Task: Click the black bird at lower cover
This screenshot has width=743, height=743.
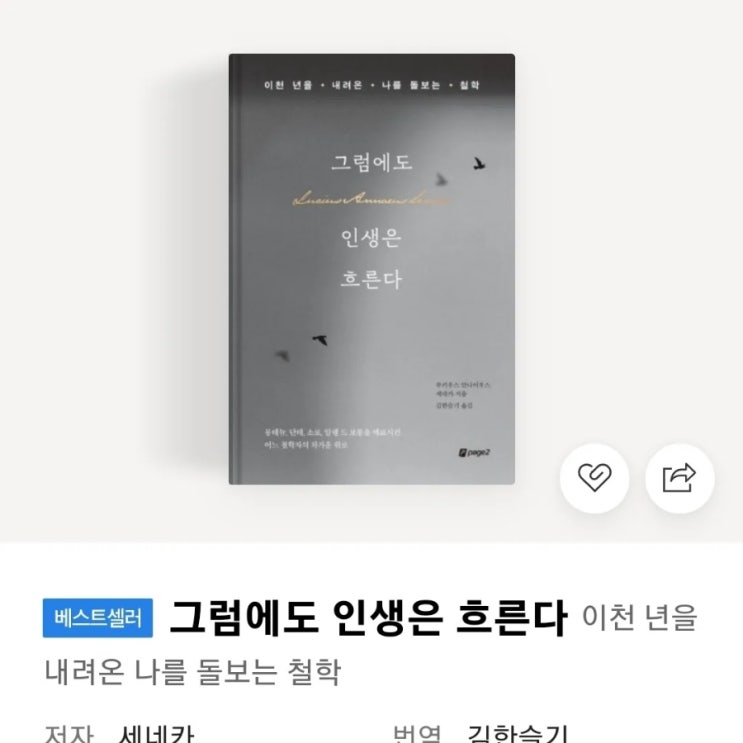Action: (320, 339)
